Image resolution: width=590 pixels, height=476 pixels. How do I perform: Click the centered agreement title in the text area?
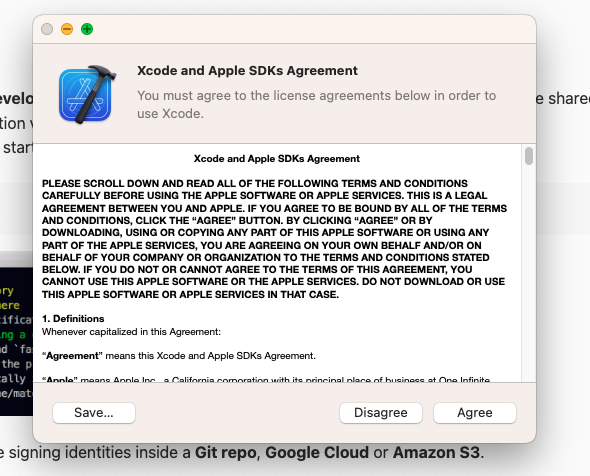point(277,159)
